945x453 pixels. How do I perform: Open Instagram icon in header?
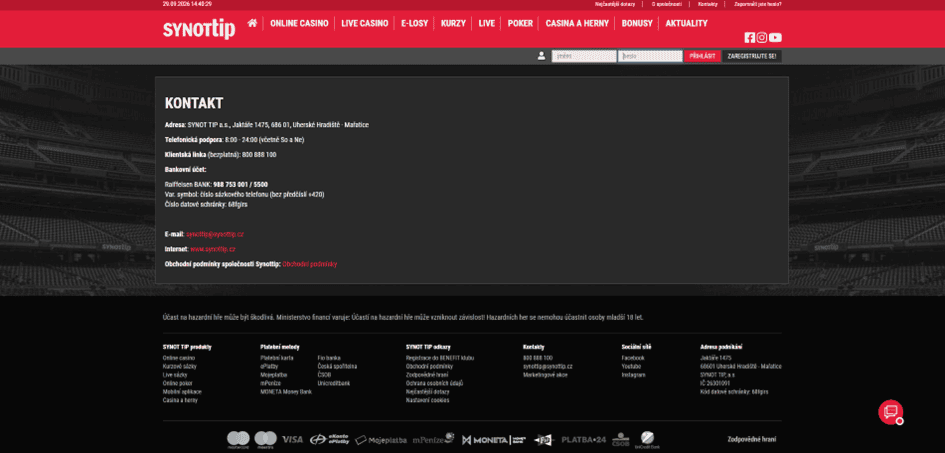762,37
